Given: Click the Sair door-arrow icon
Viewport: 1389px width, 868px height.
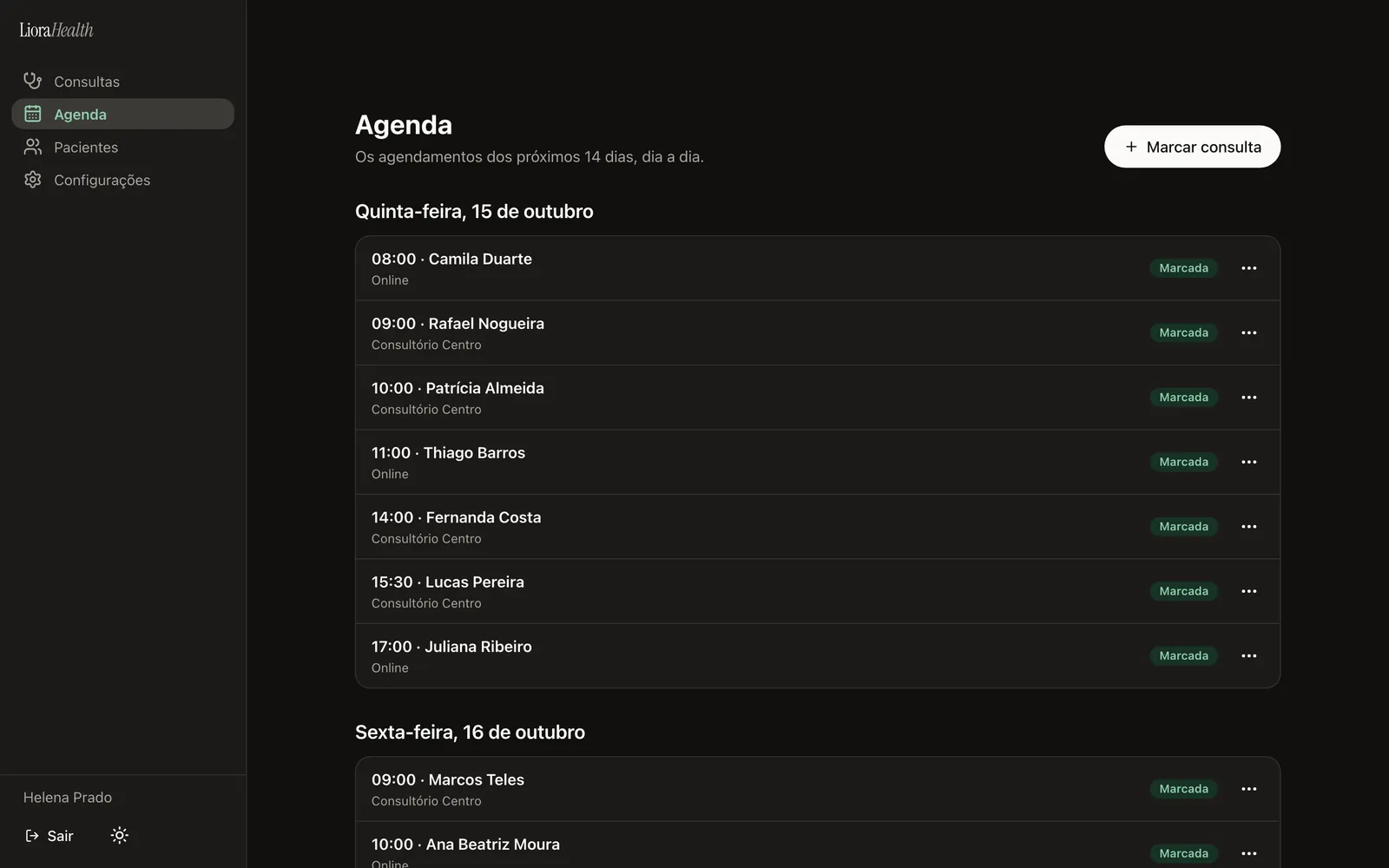Looking at the screenshot, I should [x=32, y=836].
